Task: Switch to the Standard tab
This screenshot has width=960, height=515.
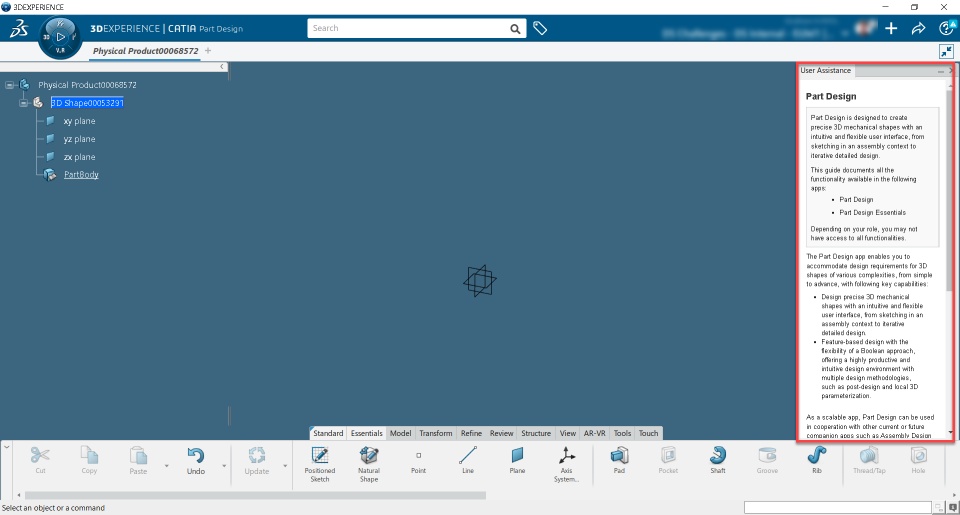Action: (328, 433)
